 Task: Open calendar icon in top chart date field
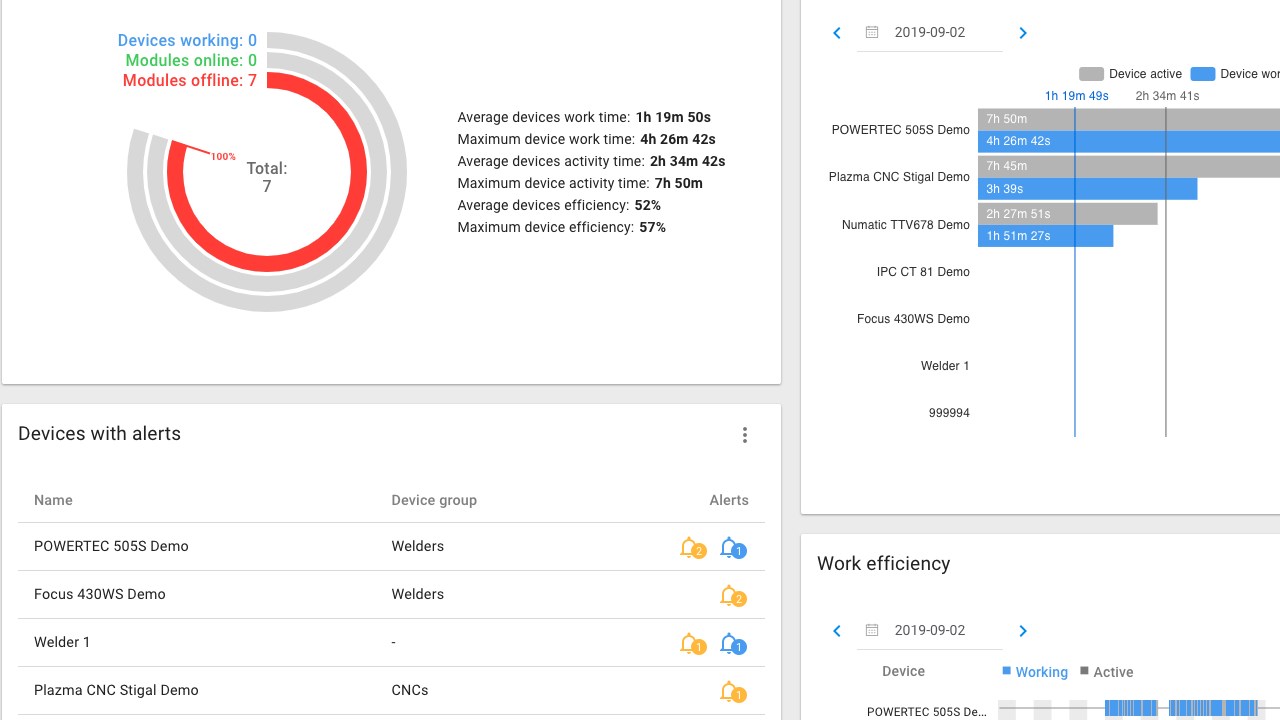pyautogui.click(x=872, y=32)
